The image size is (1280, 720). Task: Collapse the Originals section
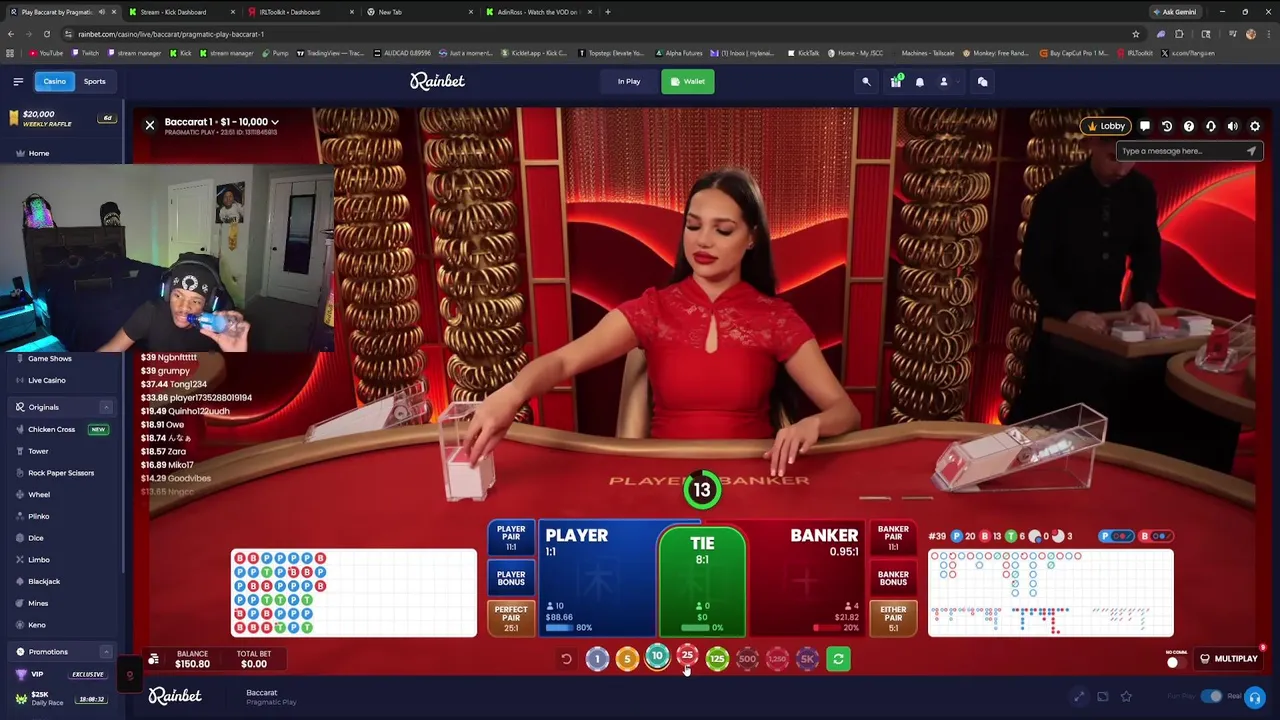coord(106,407)
